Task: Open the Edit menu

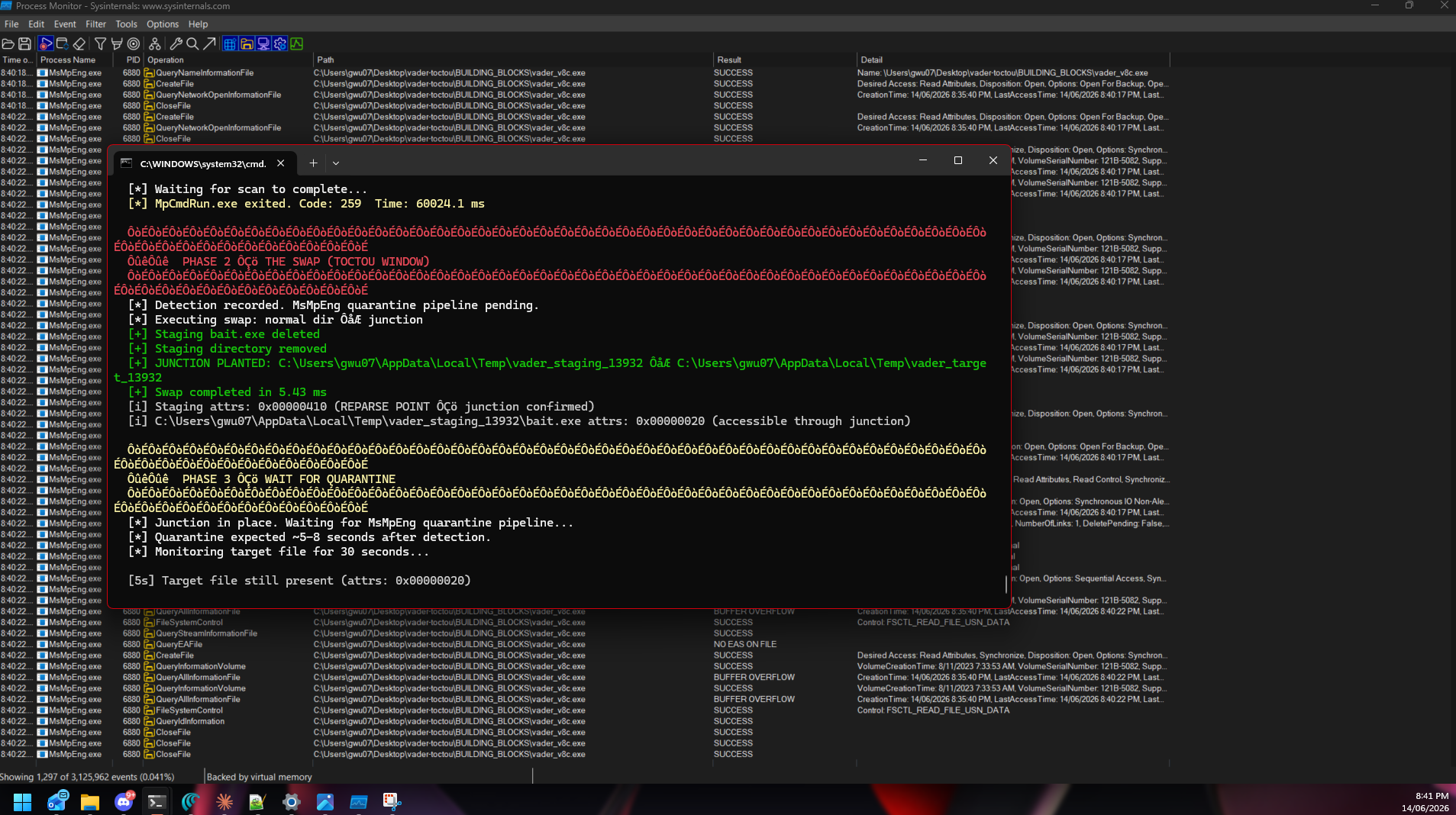Action: [36, 24]
